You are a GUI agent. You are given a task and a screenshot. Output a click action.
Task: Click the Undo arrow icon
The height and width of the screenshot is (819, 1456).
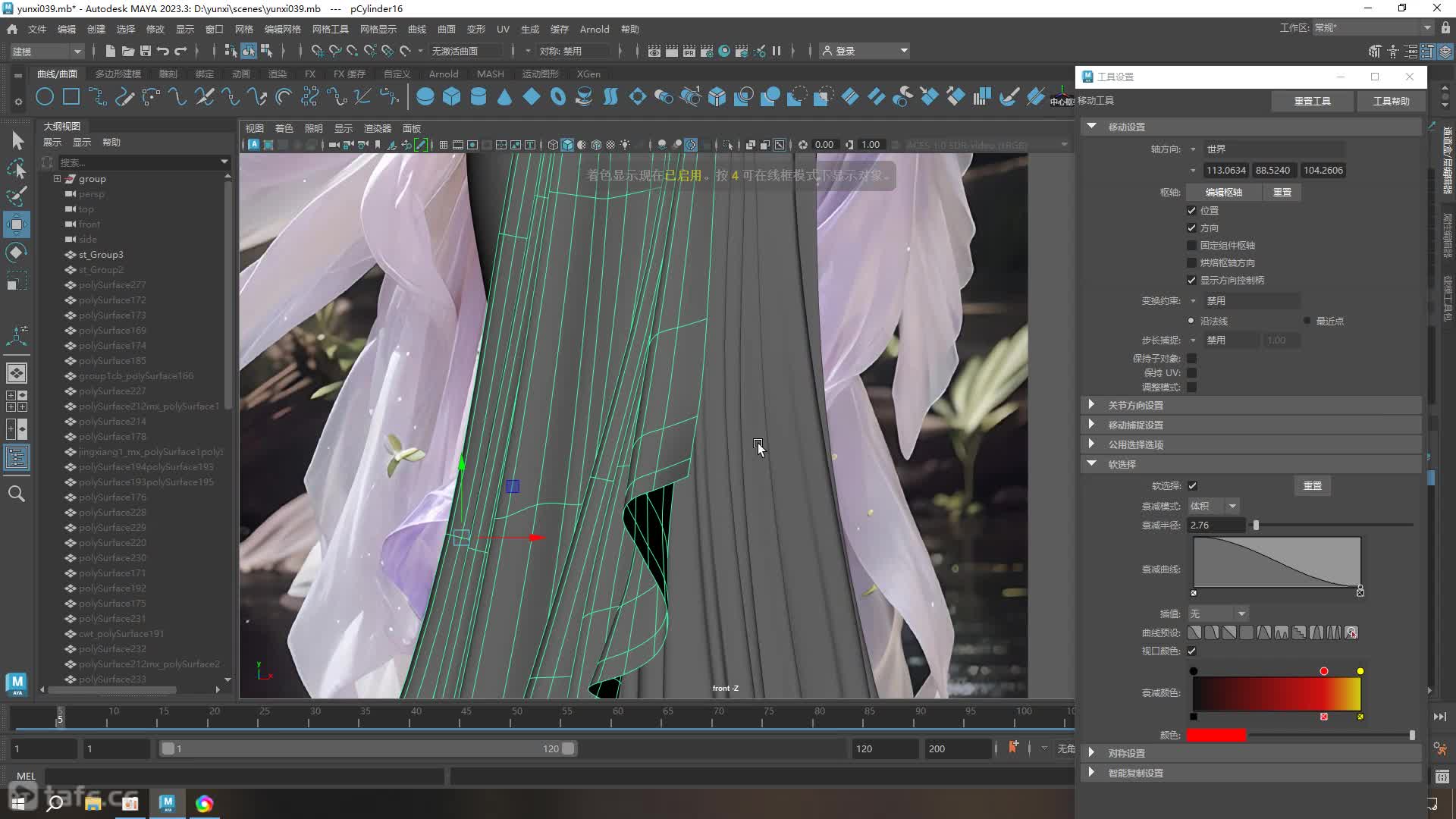tap(162, 51)
